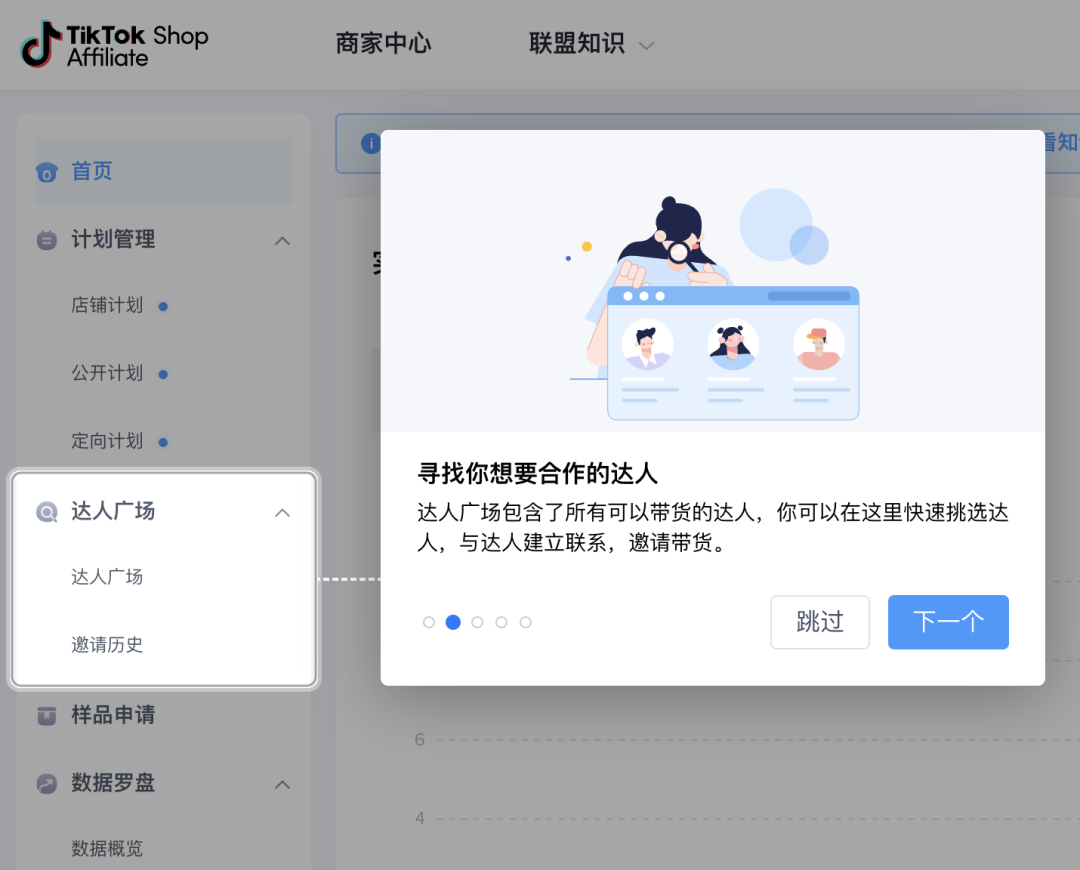Select the first carousel dot
Image resolution: width=1080 pixels, height=870 pixels.
click(429, 622)
